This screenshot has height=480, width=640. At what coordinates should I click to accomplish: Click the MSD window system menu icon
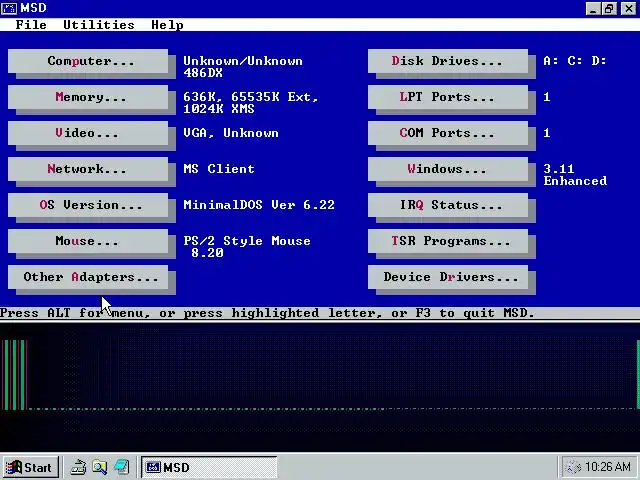(x=9, y=8)
